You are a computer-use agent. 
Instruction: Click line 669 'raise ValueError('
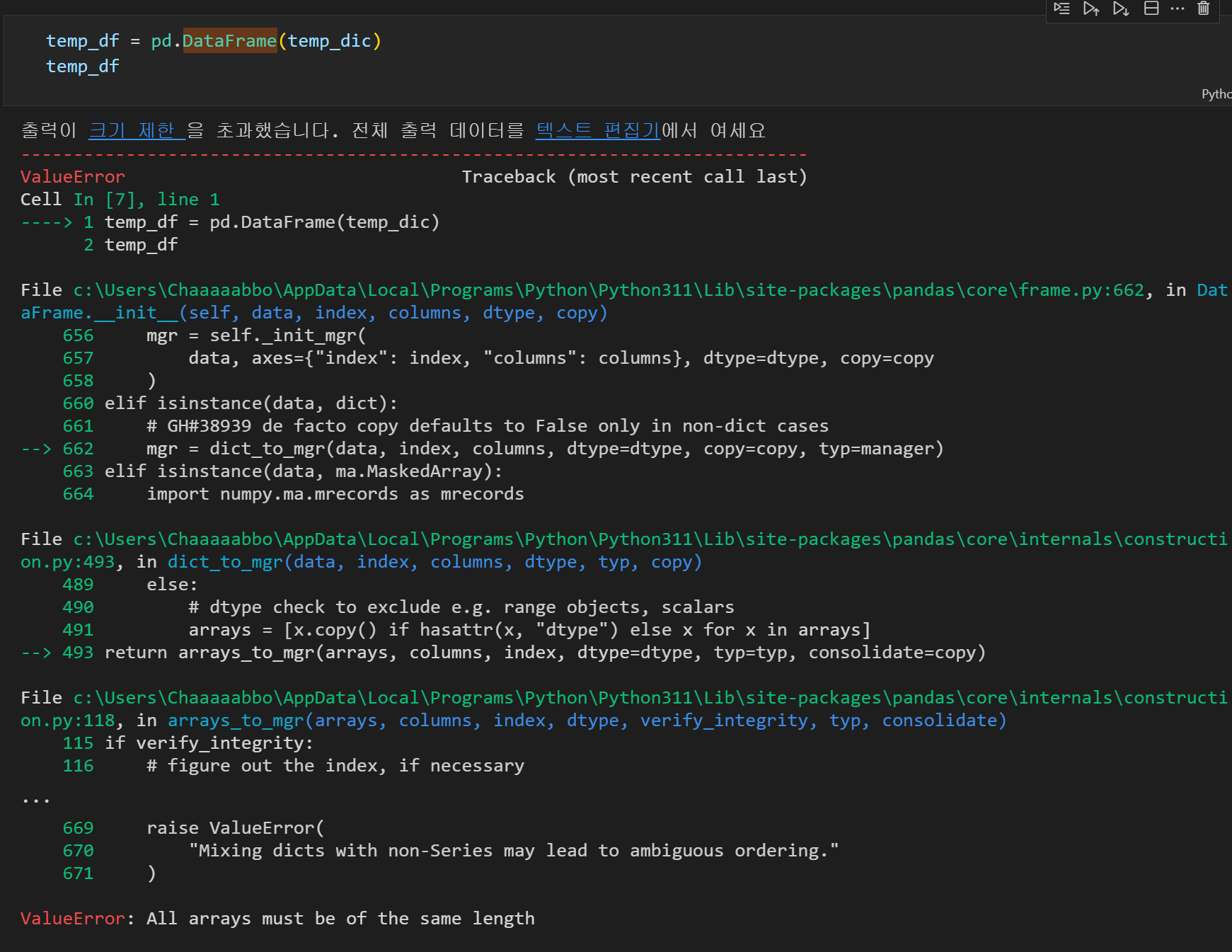point(236,828)
